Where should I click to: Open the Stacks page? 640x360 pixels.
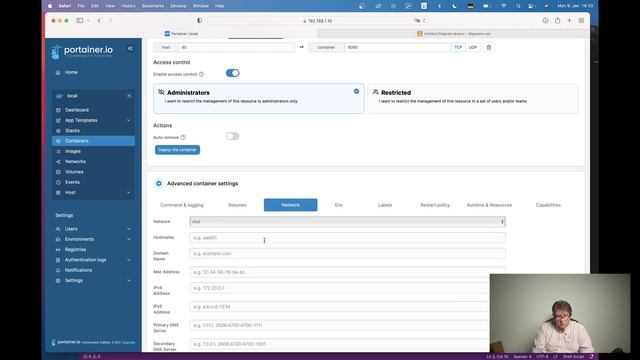point(72,131)
